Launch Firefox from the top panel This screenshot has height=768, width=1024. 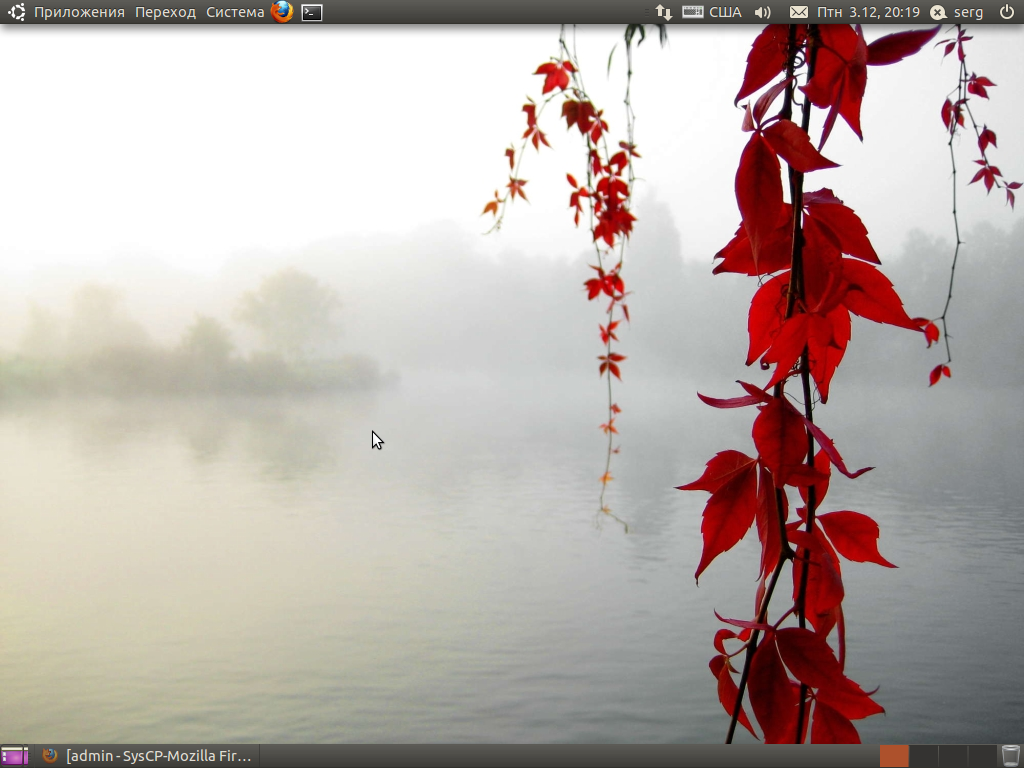(282, 12)
